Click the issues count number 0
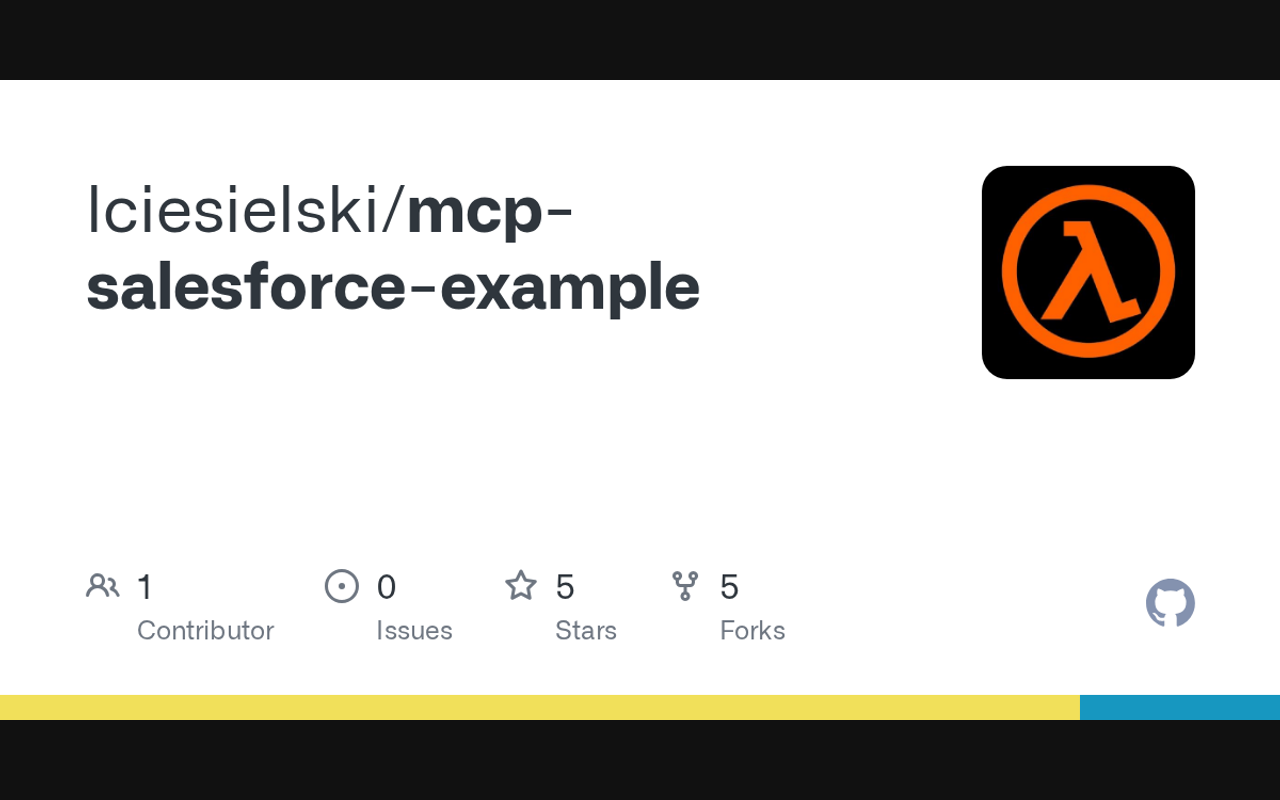The image size is (1280, 800). tap(386, 587)
